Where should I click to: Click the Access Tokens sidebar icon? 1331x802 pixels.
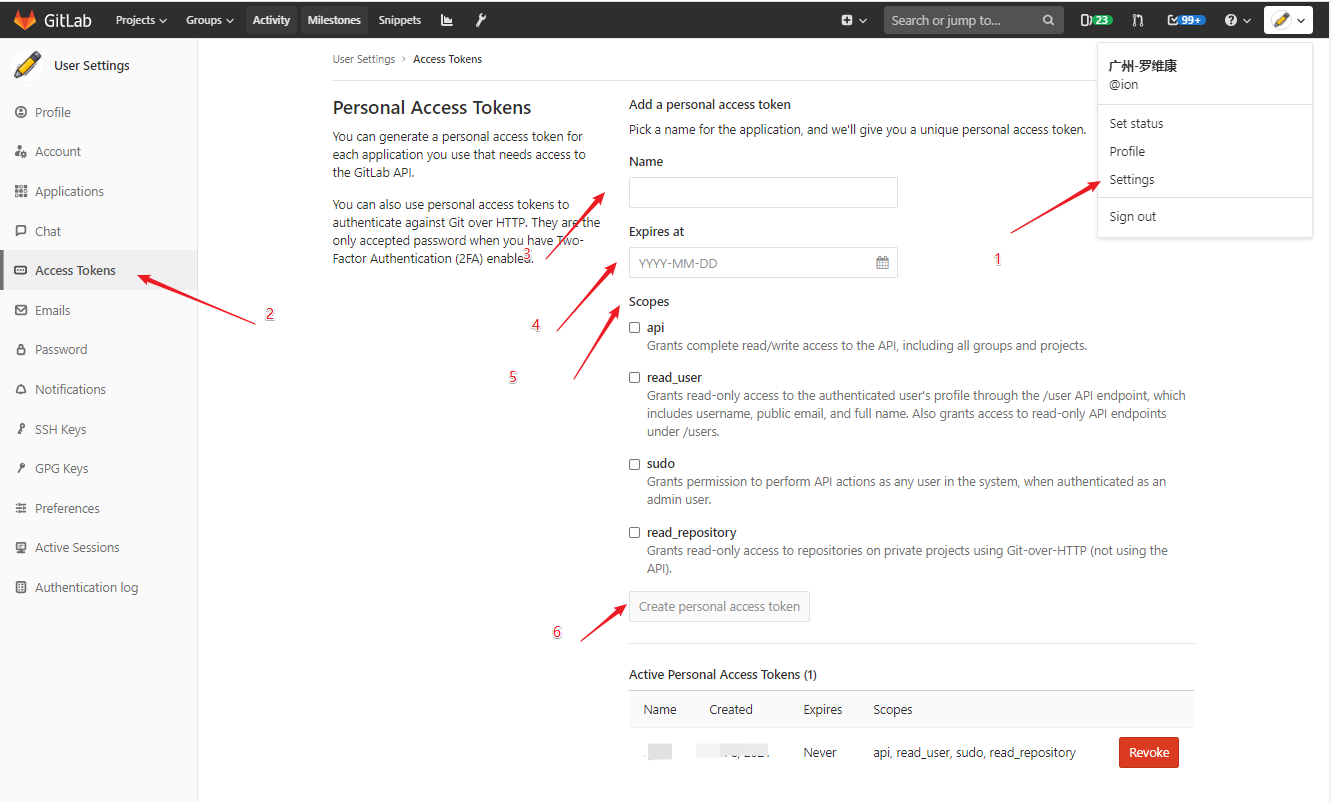tap(21, 270)
